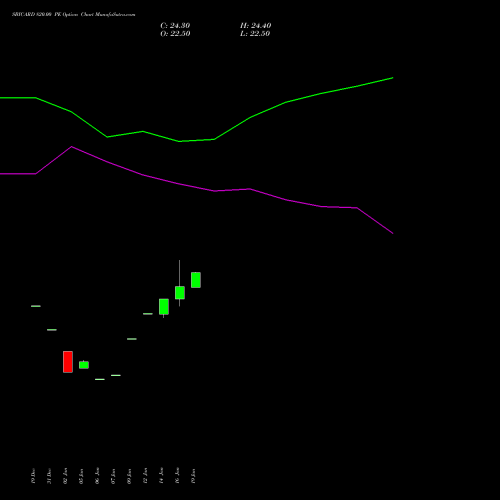Select the red candlestick for 02 Jan

tap(68, 362)
